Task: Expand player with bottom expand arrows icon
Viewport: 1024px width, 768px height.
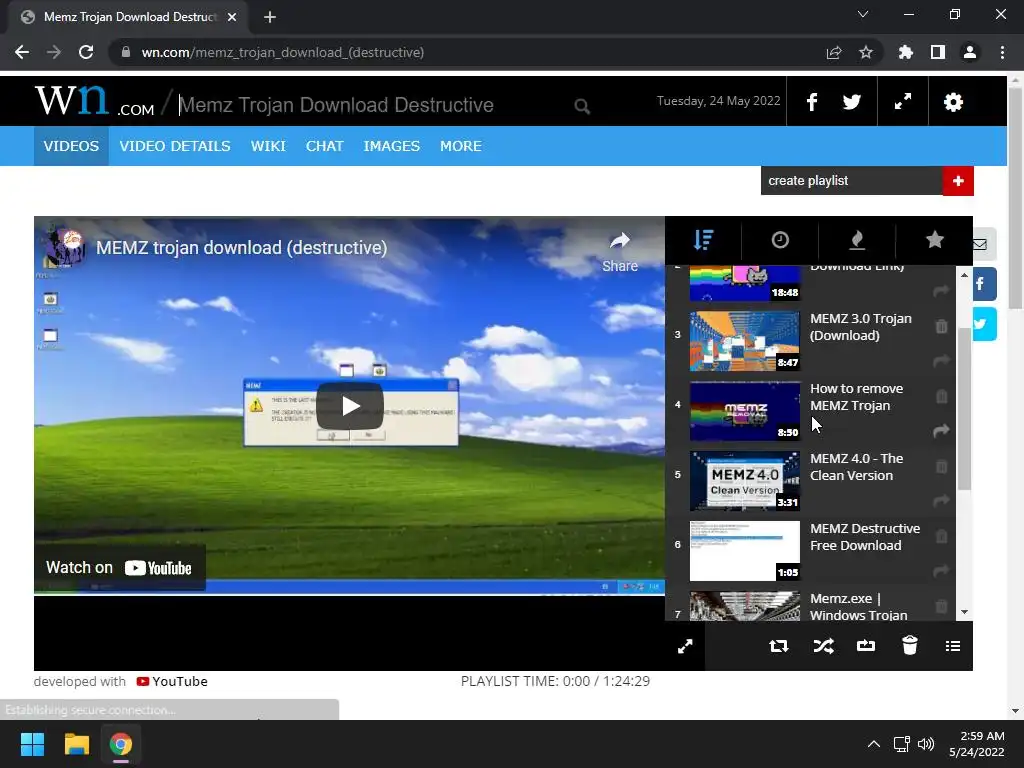Action: 685,647
